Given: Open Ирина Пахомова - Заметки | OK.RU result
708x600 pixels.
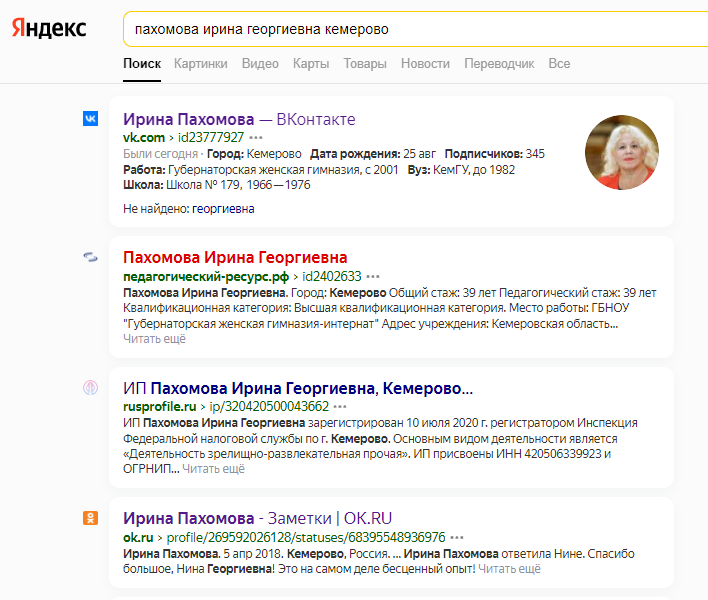Looking at the screenshot, I should point(257,518).
